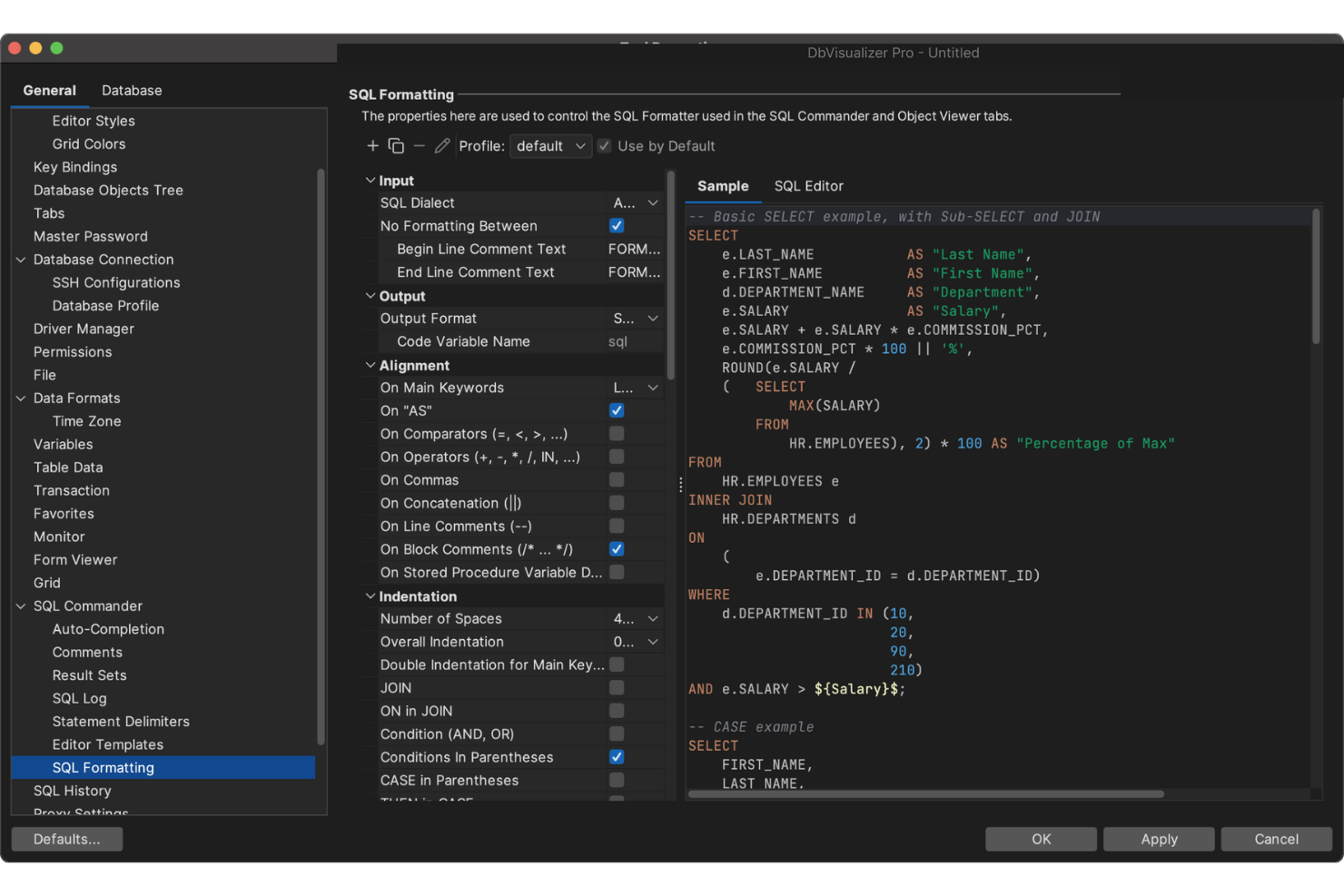Uncheck No Formatting Between
This screenshot has height=896, width=1344.
click(x=617, y=225)
